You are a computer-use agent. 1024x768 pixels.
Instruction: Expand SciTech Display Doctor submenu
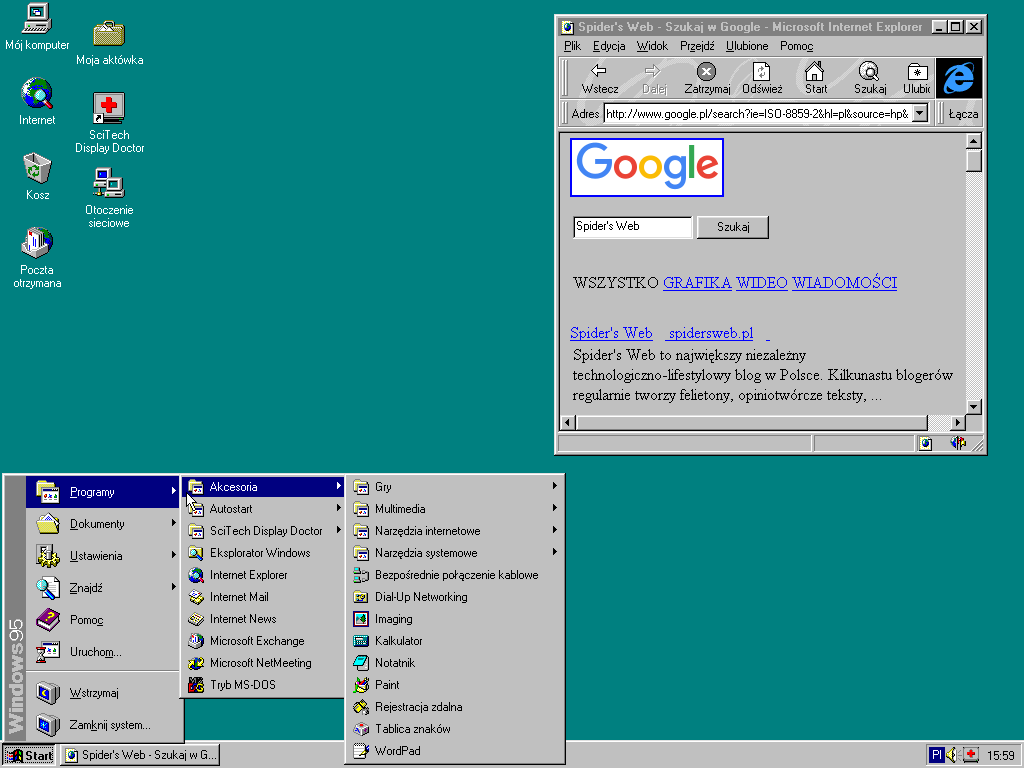coord(264,531)
